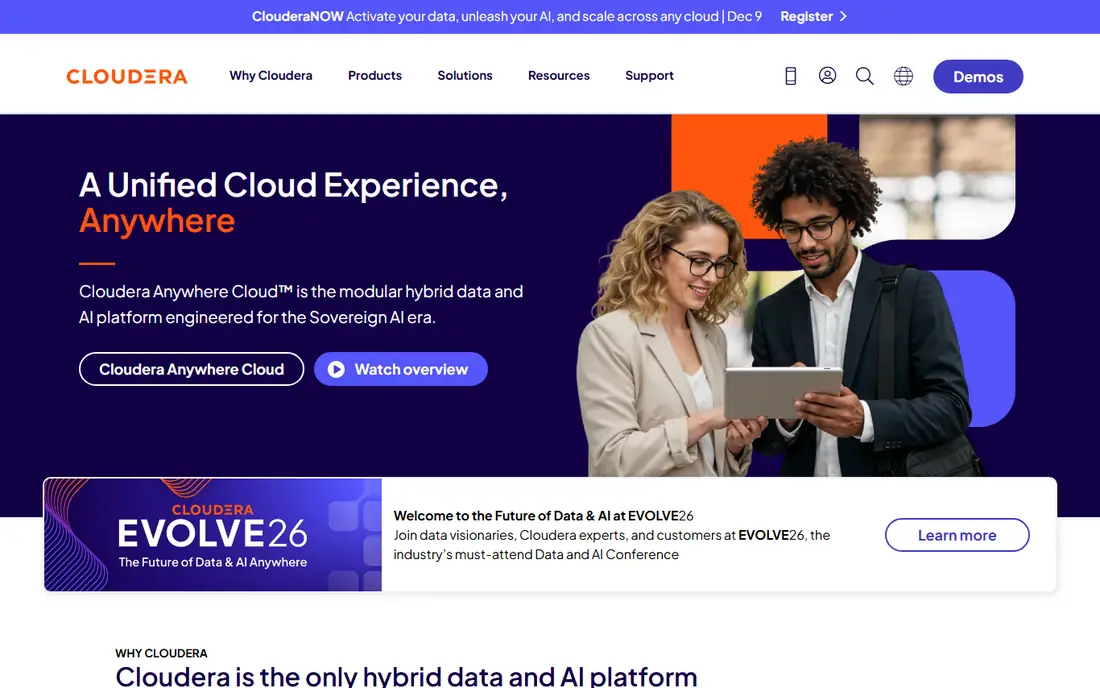
Task: Click the 'Join data visionaries' description text
Action: pos(612,545)
